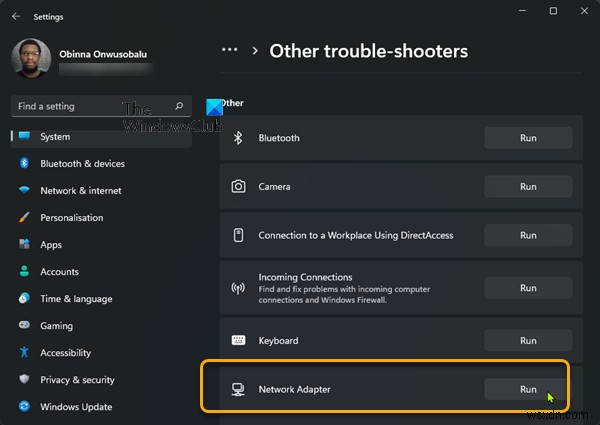
Task: Run the Network Adapter troubleshooter
Action: coord(528,389)
